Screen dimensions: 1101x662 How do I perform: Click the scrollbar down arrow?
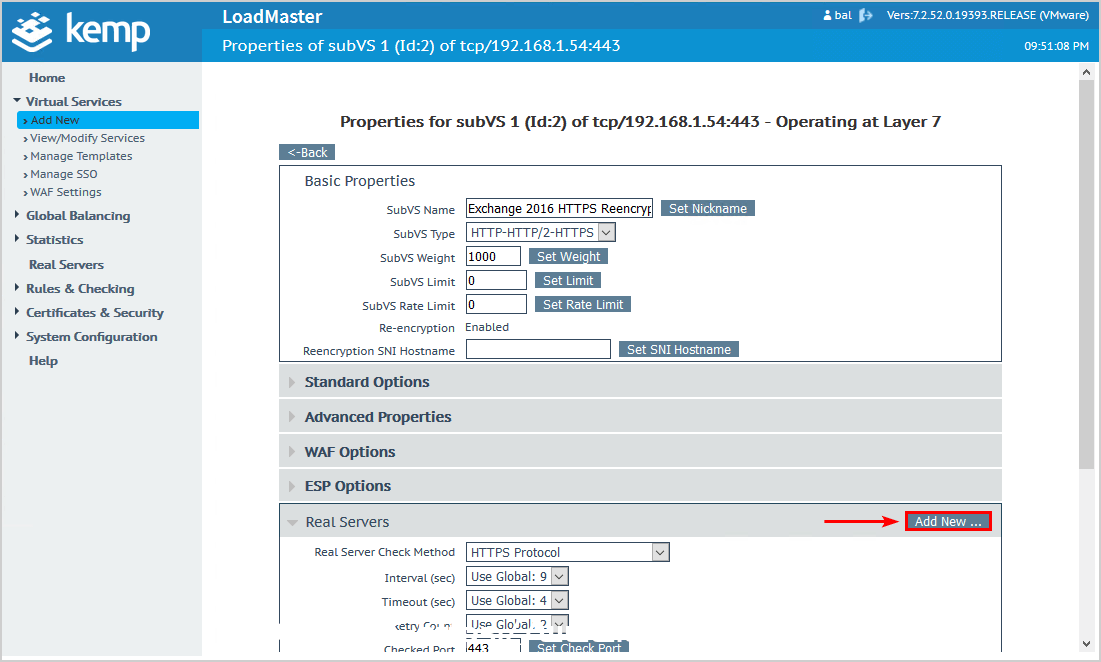(1086, 644)
